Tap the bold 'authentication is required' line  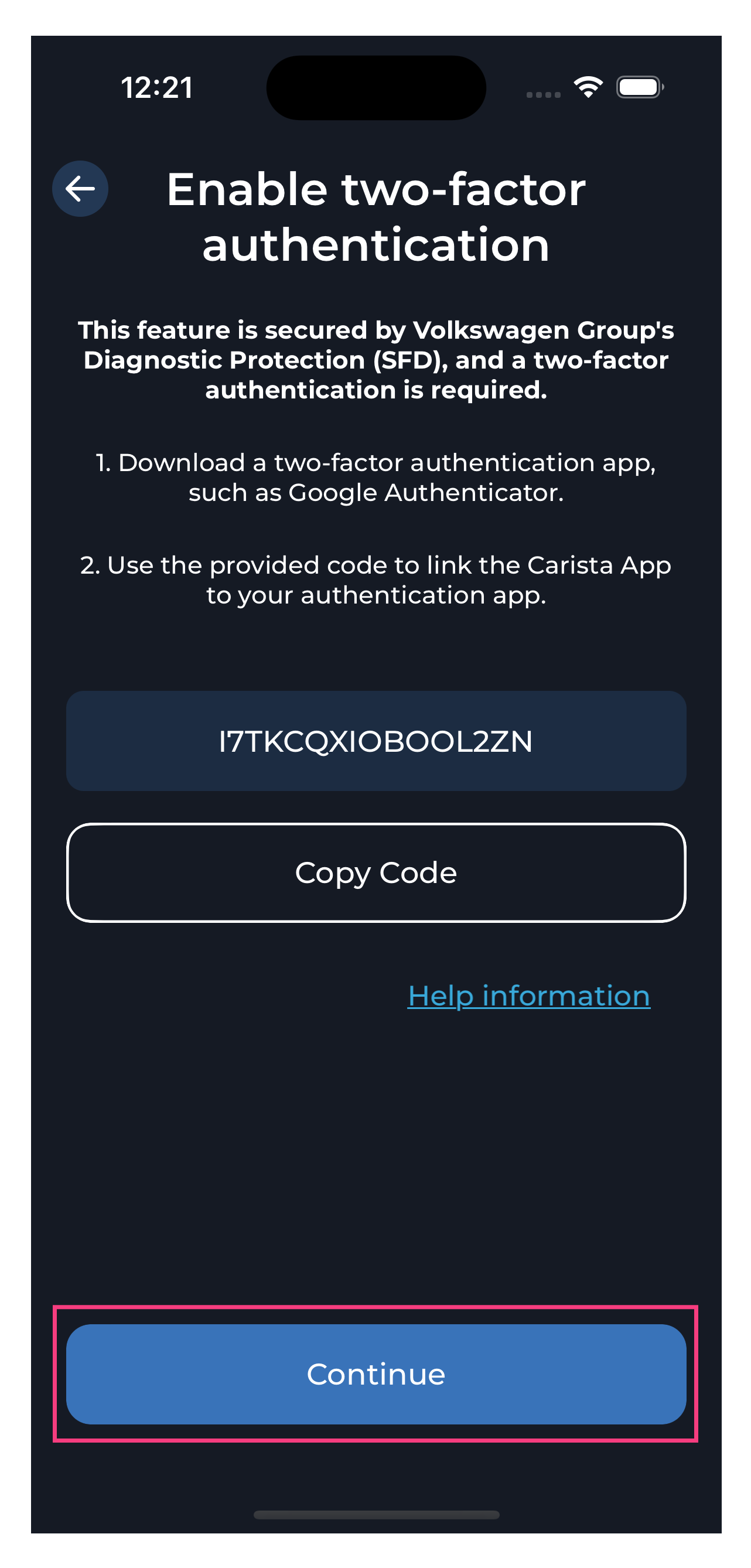coord(375,390)
